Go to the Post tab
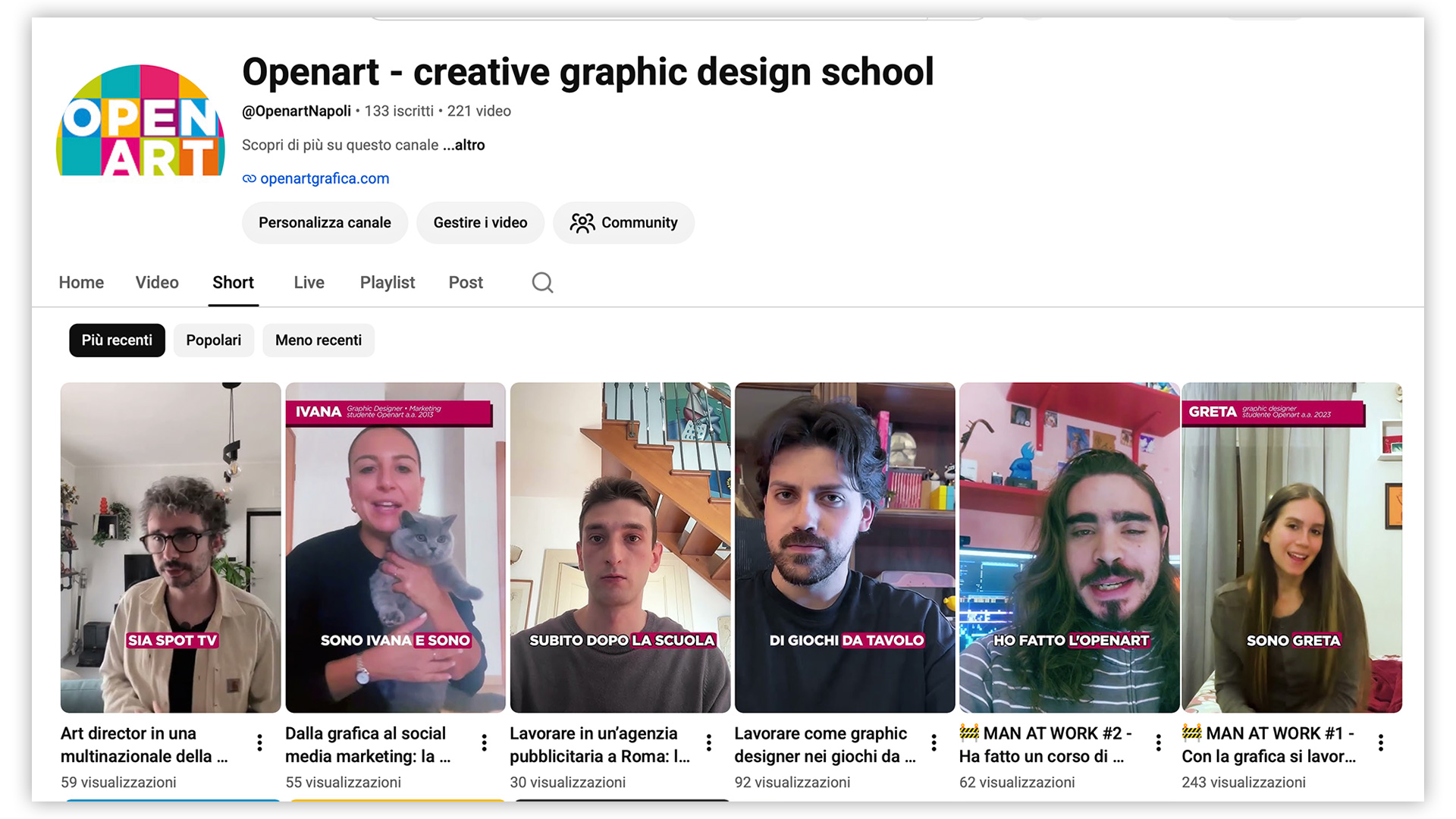Image resolution: width=1456 pixels, height=819 pixels. [x=466, y=283]
